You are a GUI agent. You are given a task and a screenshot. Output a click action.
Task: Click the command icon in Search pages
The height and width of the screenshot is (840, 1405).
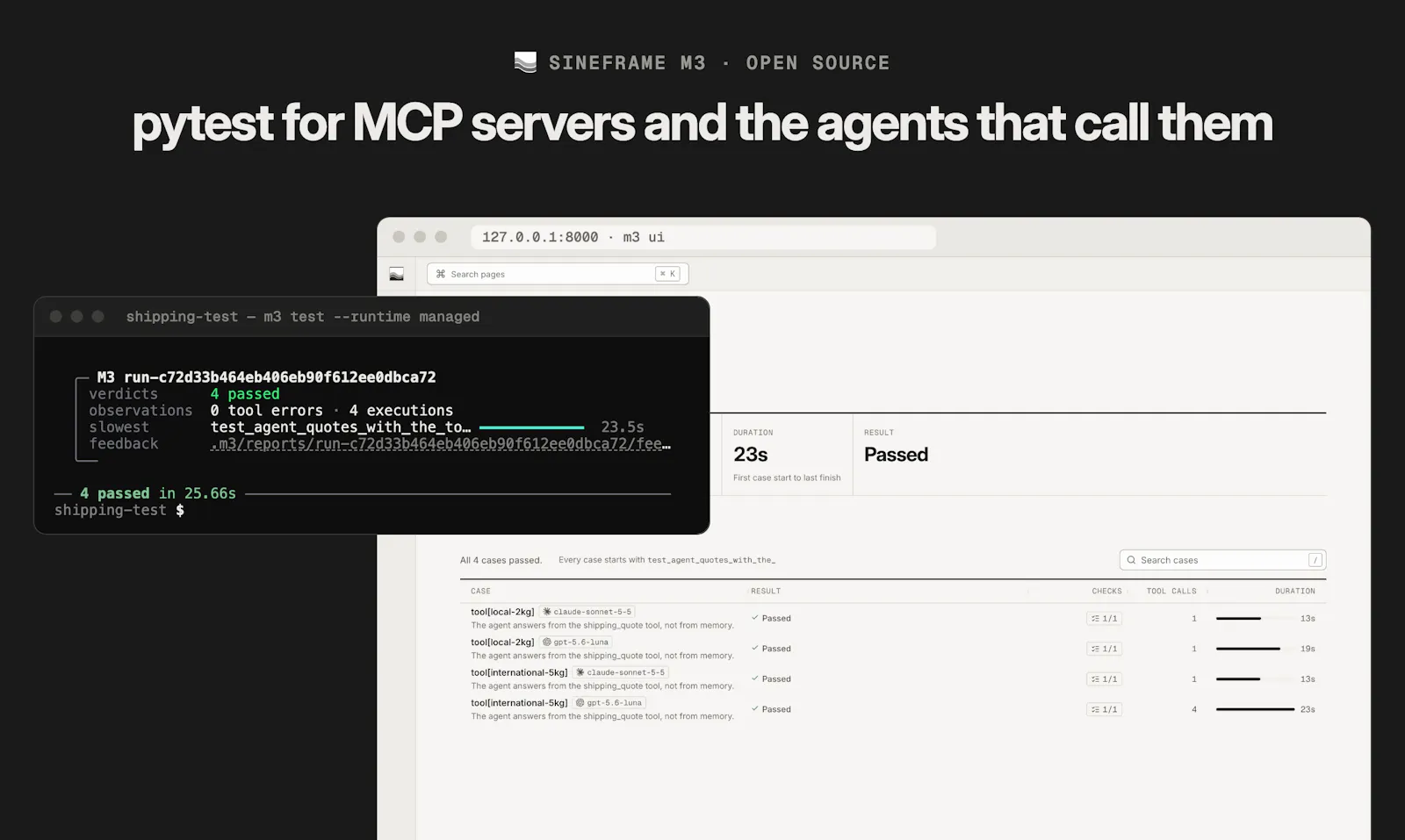[x=441, y=274]
